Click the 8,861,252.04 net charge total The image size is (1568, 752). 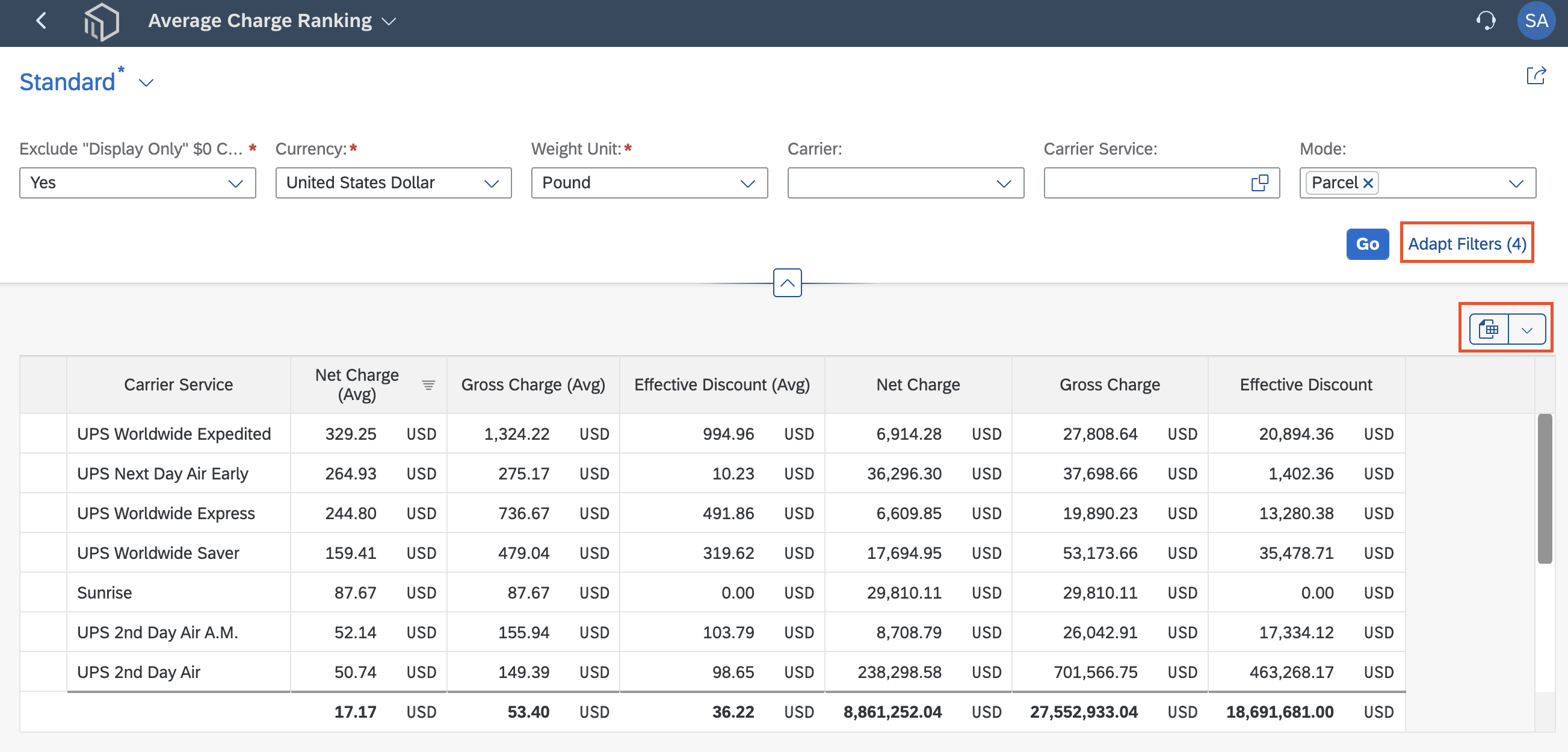point(892,712)
